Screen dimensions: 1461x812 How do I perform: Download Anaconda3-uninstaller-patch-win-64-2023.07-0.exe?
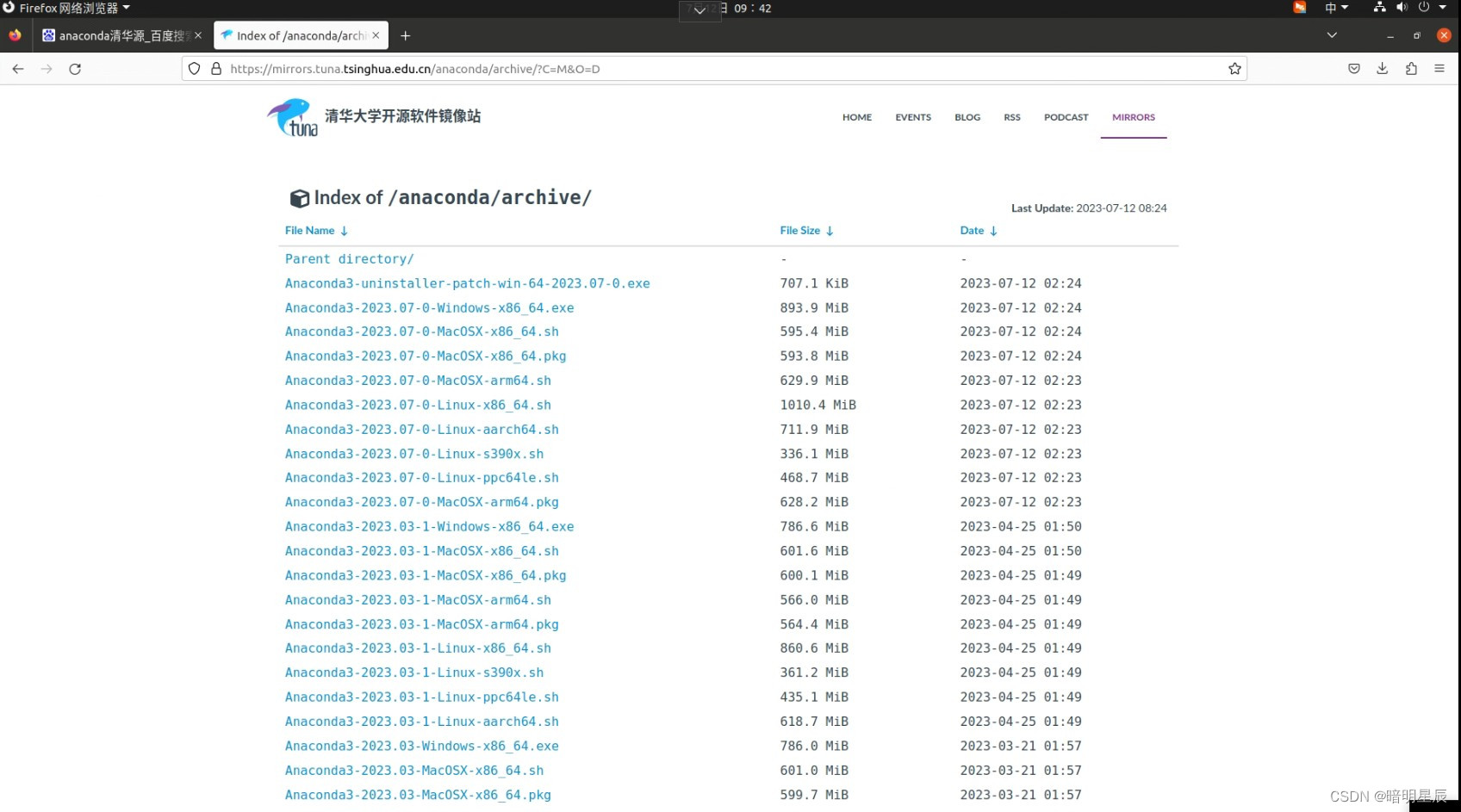pos(468,283)
